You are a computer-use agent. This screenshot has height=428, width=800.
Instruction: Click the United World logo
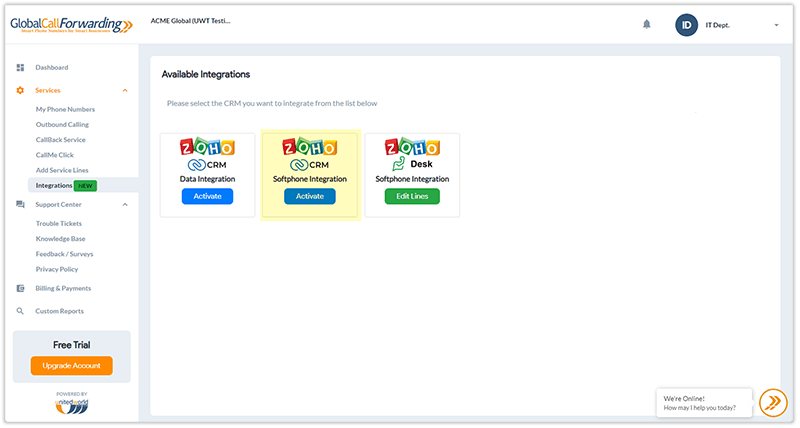pyautogui.click(x=71, y=406)
